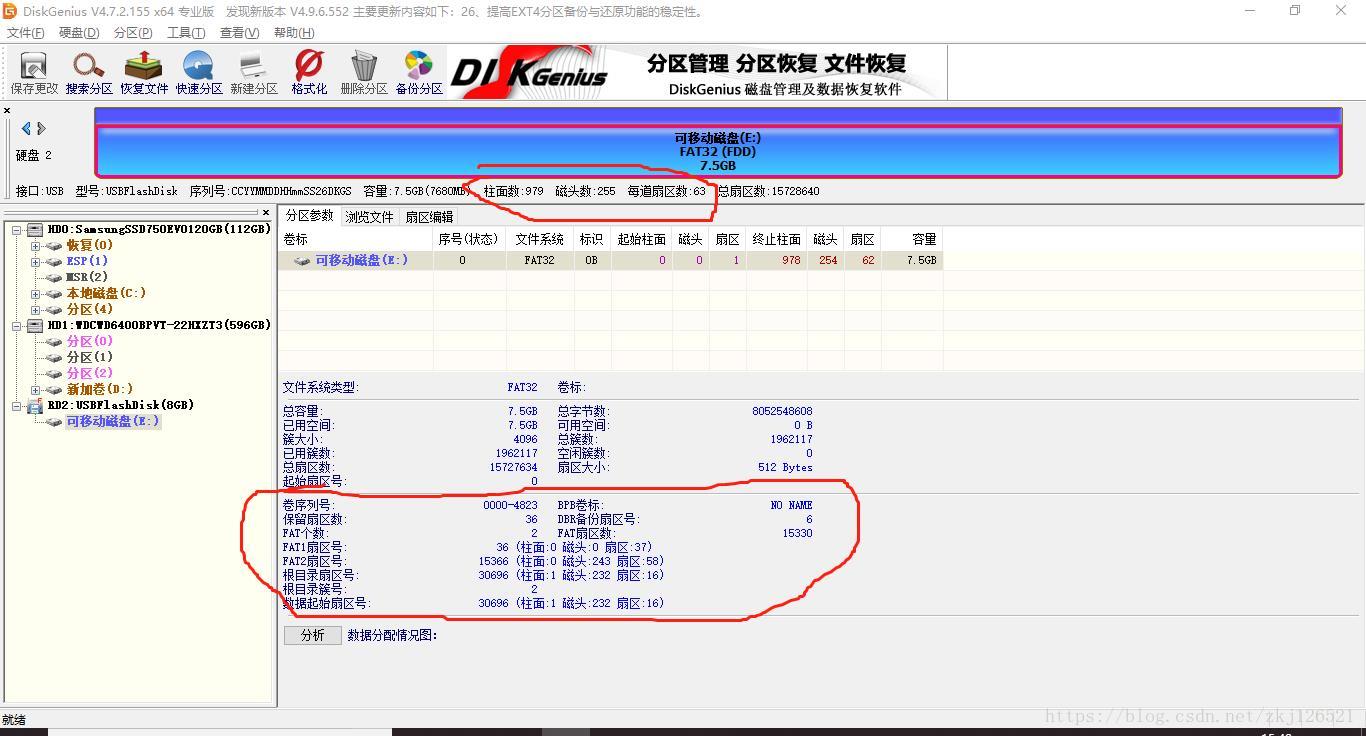Screen dimensions: 1366x736
Task: Collapse the HD0 SamsungSSD disk node
Action: pos(17,229)
